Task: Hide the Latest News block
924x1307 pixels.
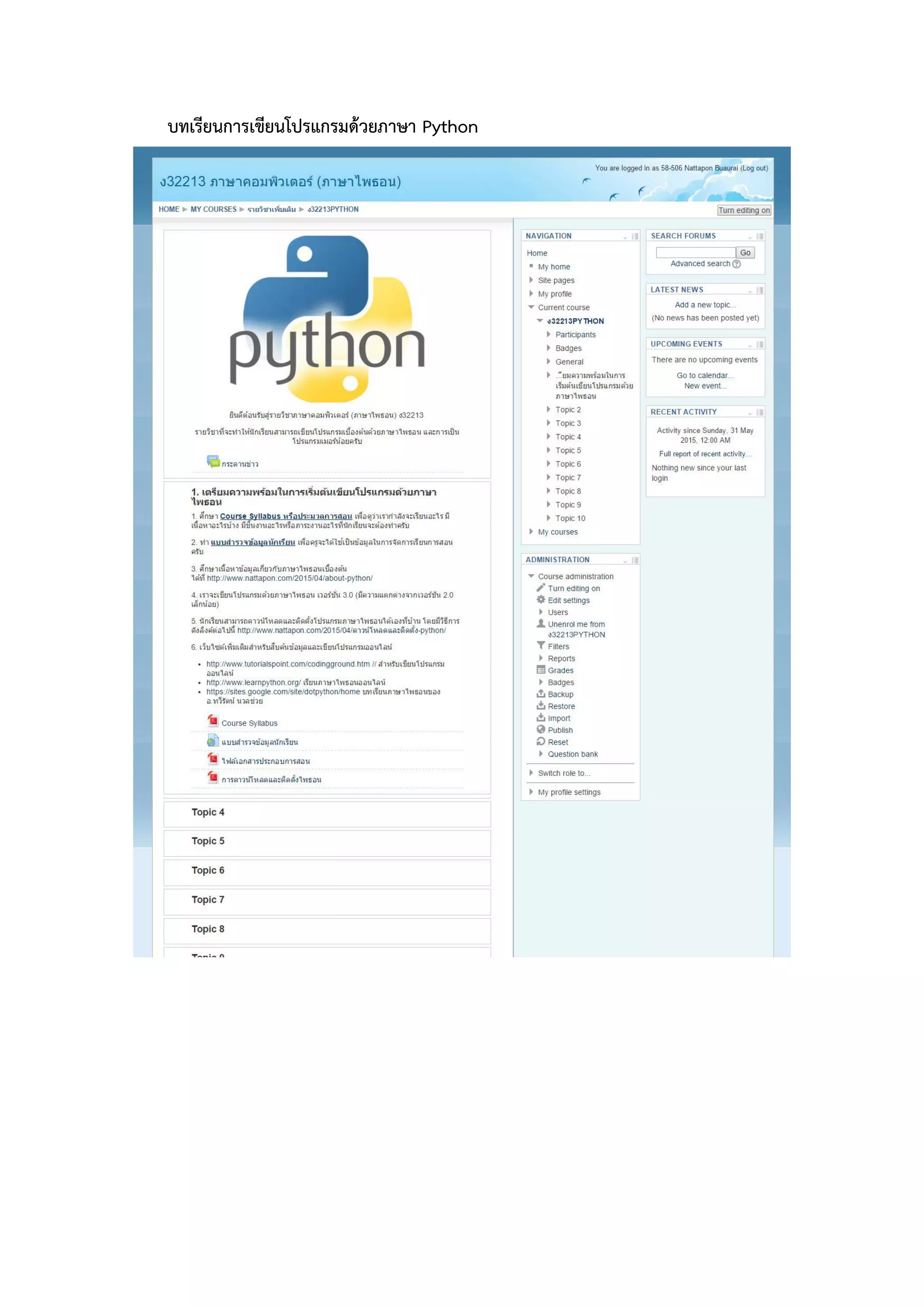Action: click(749, 292)
